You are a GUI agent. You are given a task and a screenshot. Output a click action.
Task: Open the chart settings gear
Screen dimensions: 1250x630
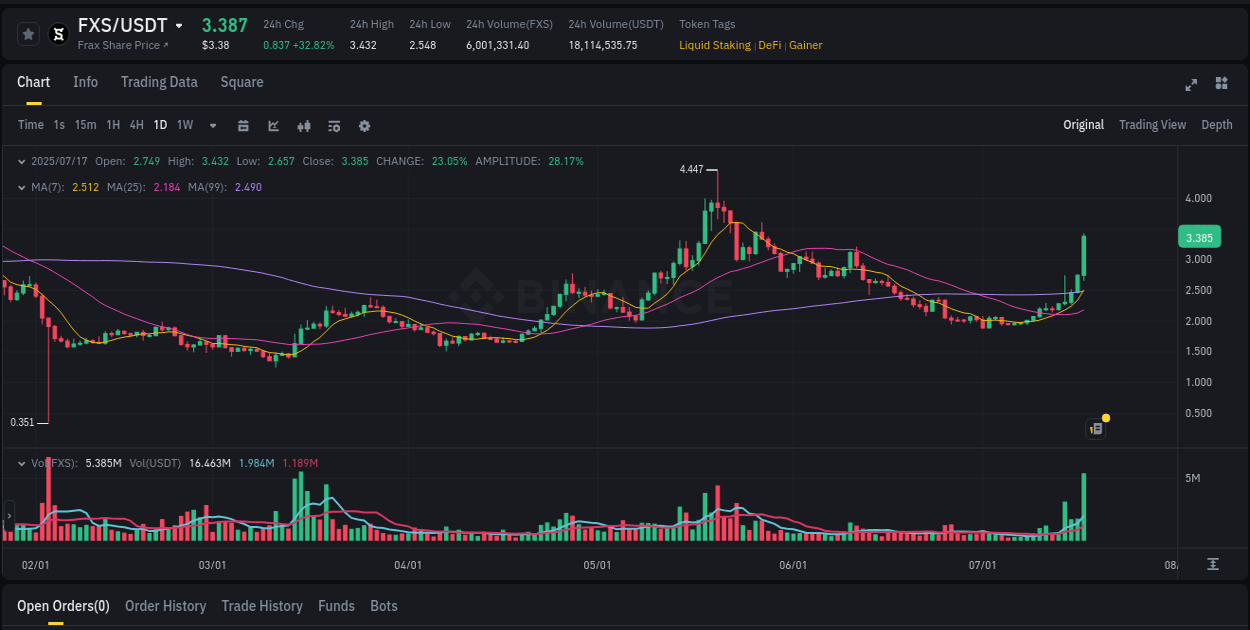363,125
